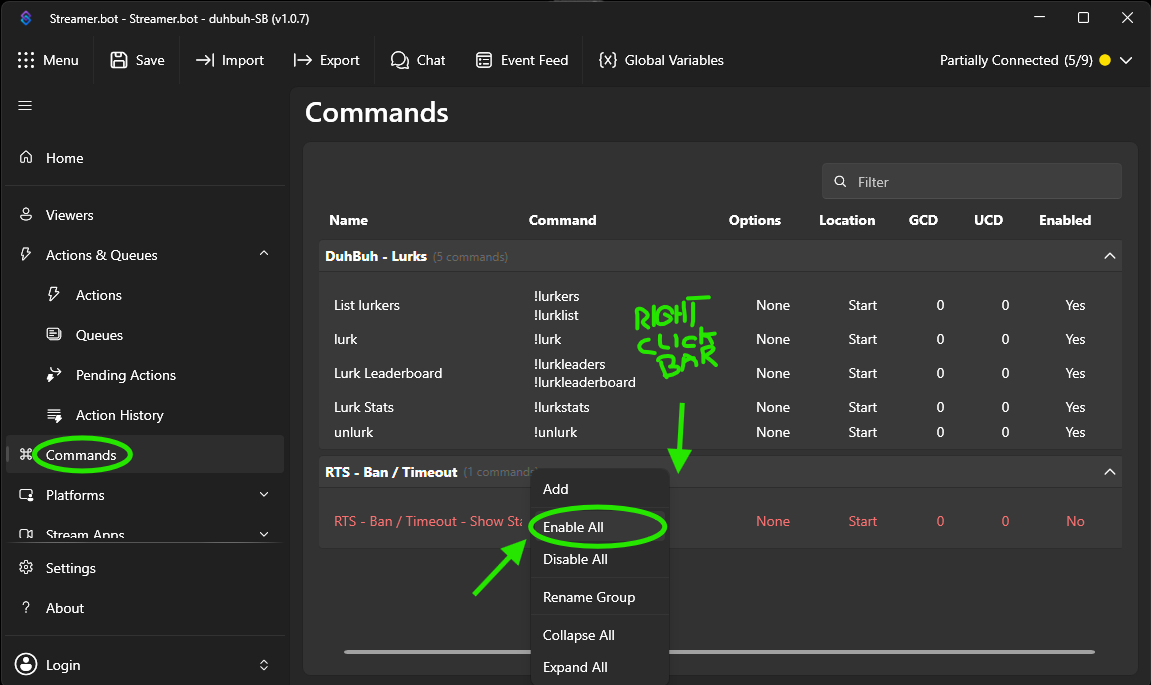Open the Global Variables label

point(674,60)
